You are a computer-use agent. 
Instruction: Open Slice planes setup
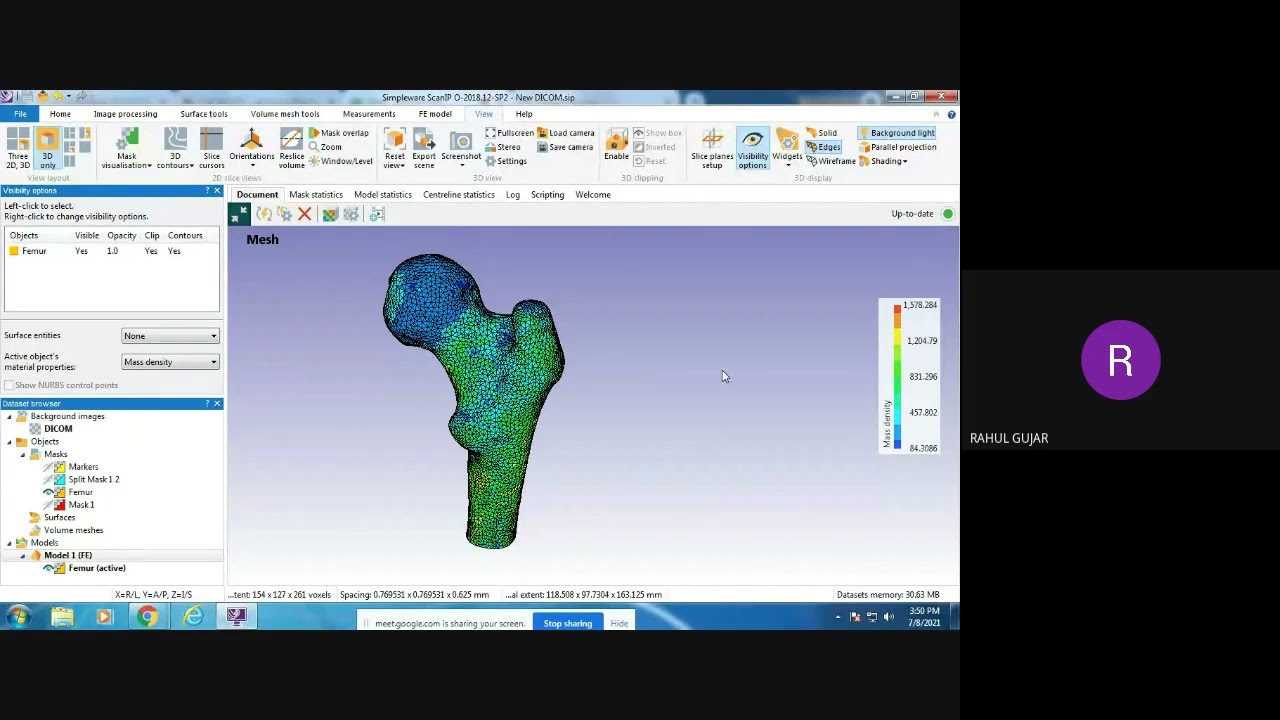pos(712,148)
